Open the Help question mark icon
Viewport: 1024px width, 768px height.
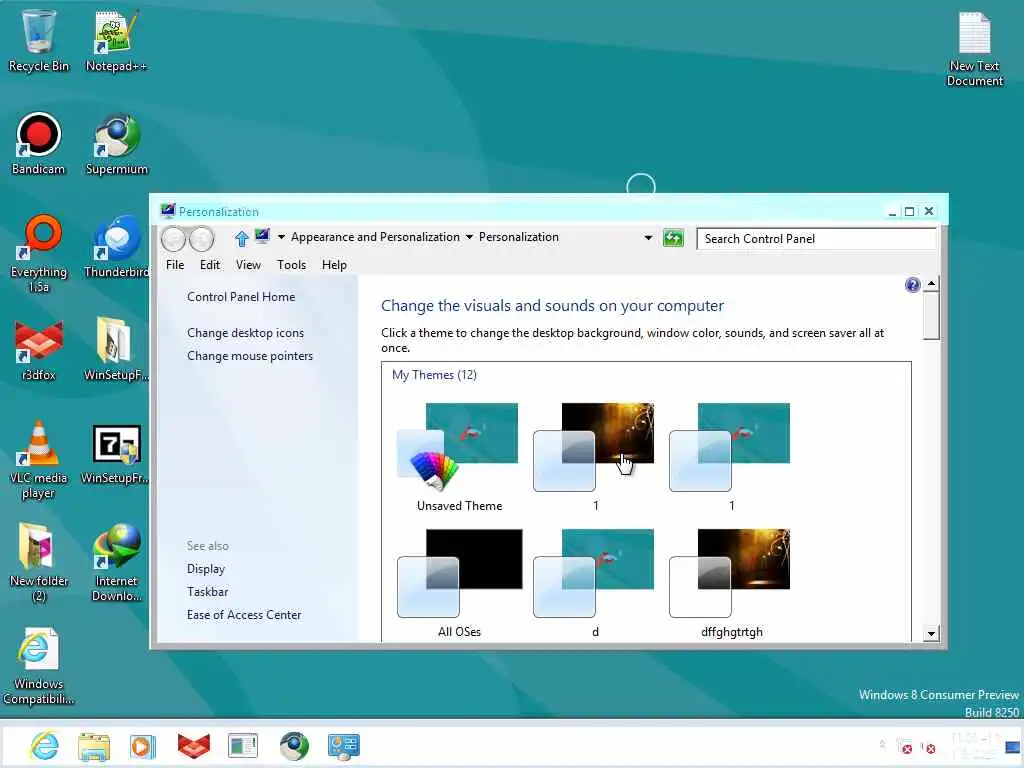(x=912, y=285)
